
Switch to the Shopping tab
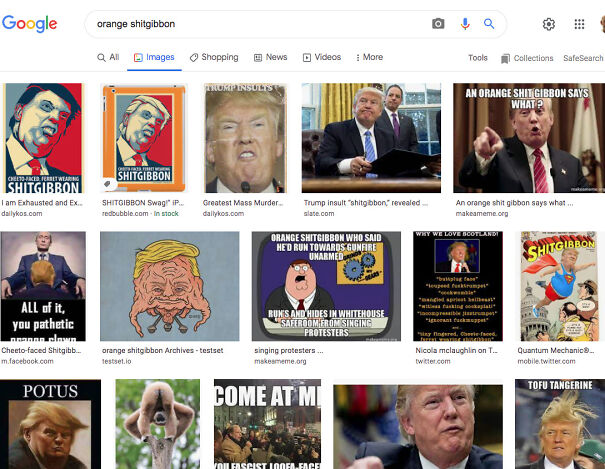214,57
